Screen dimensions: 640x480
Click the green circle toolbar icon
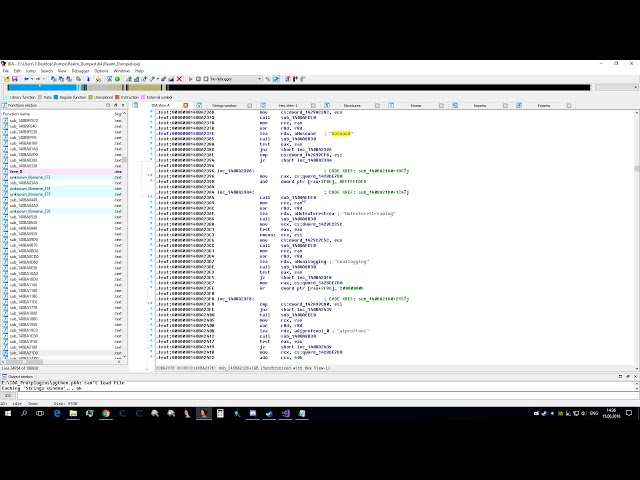click(117, 79)
